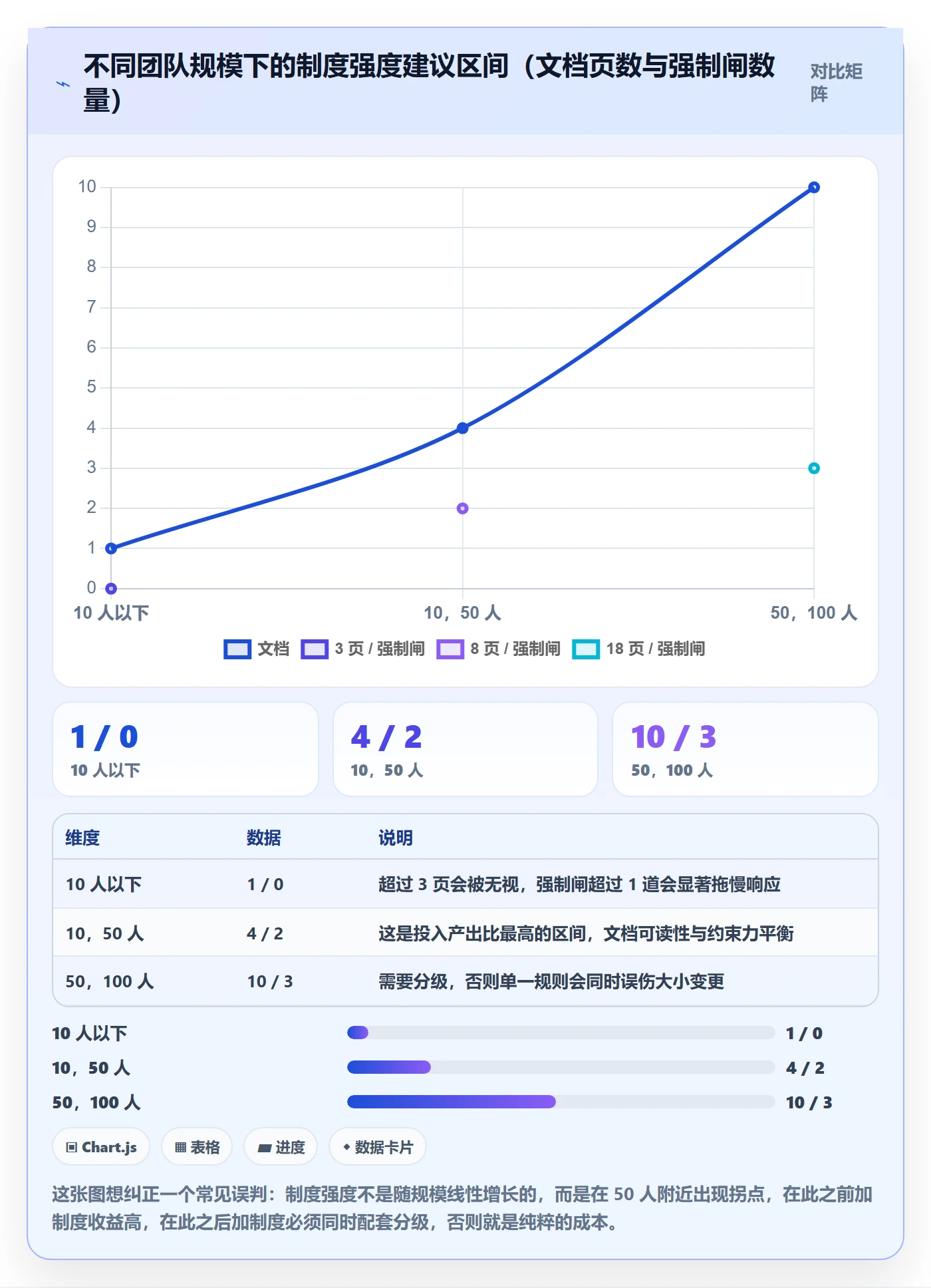This screenshot has width=931, height=1288.
Task: Open the 10 / 3 data card
Action: point(745,749)
